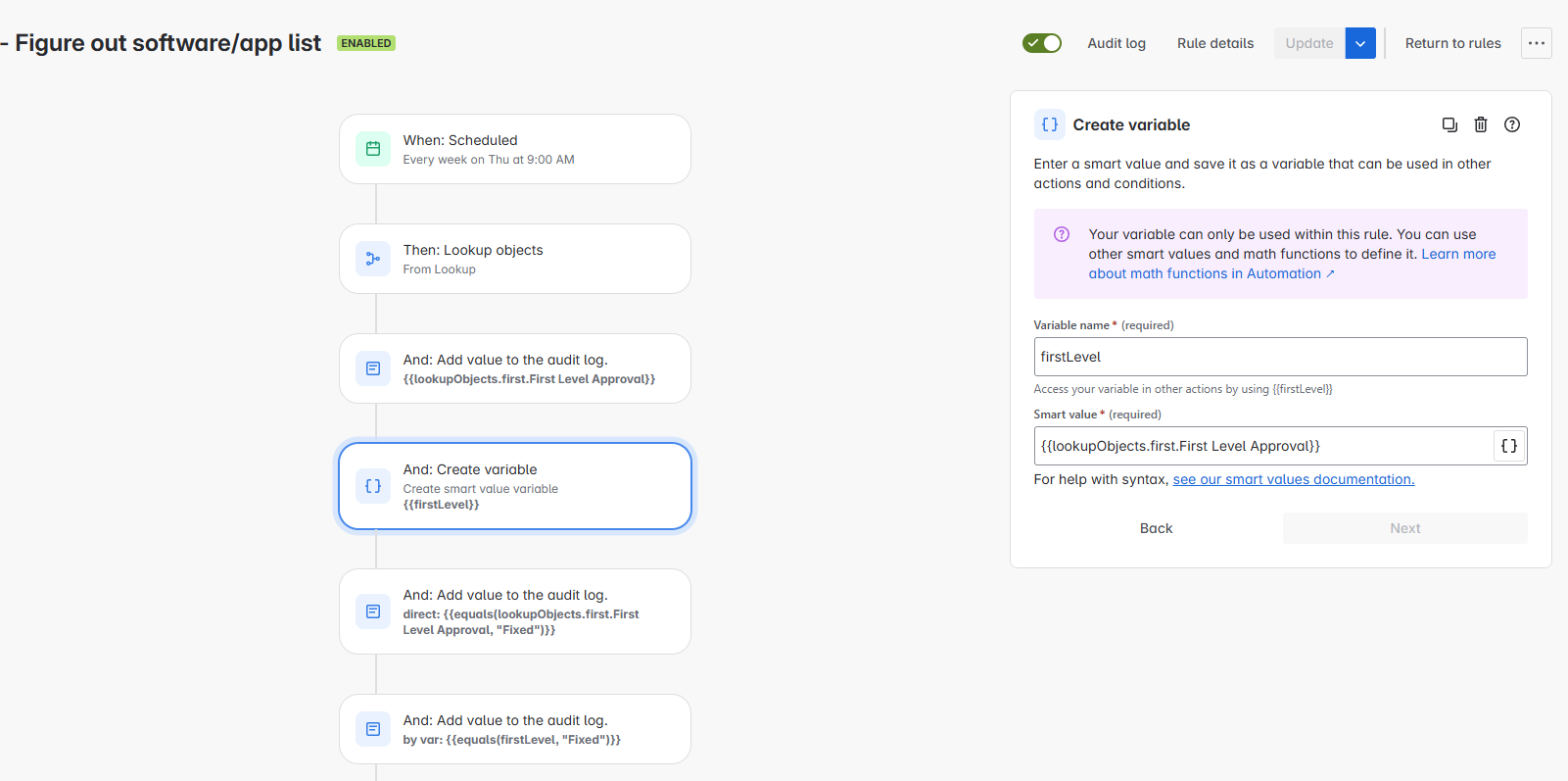Click the Back button

pos(1156,528)
